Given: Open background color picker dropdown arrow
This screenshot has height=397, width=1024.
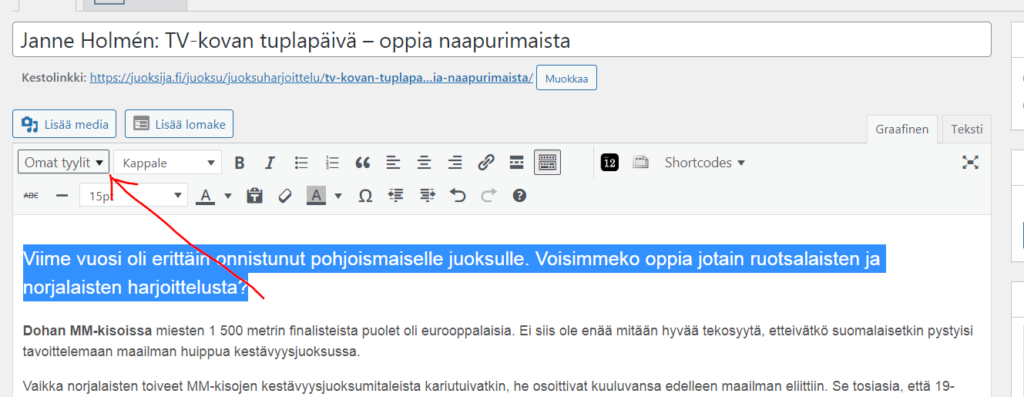Looking at the screenshot, I should (x=338, y=195).
